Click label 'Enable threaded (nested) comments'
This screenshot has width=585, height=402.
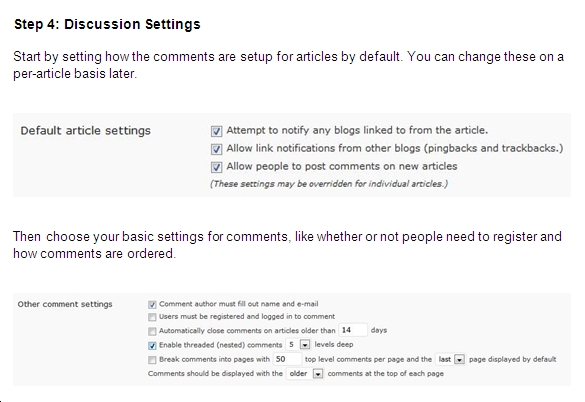click(x=220, y=345)
